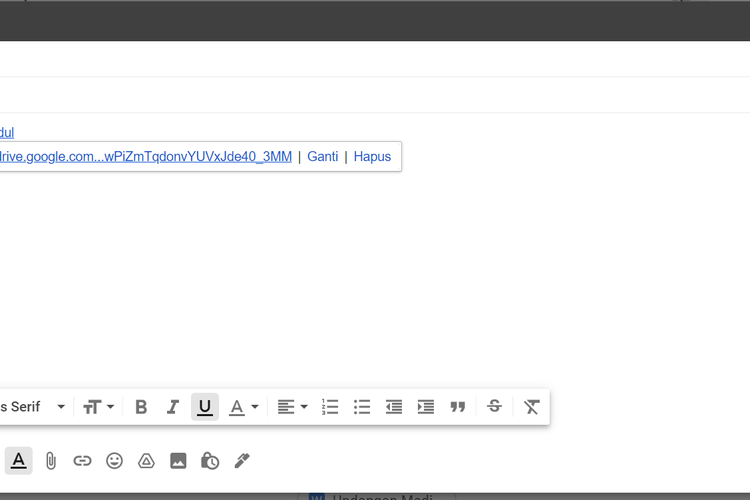This screenshot has width=750, height=500.
Task: Decrease the indent
Action: [x=394, y=407]
